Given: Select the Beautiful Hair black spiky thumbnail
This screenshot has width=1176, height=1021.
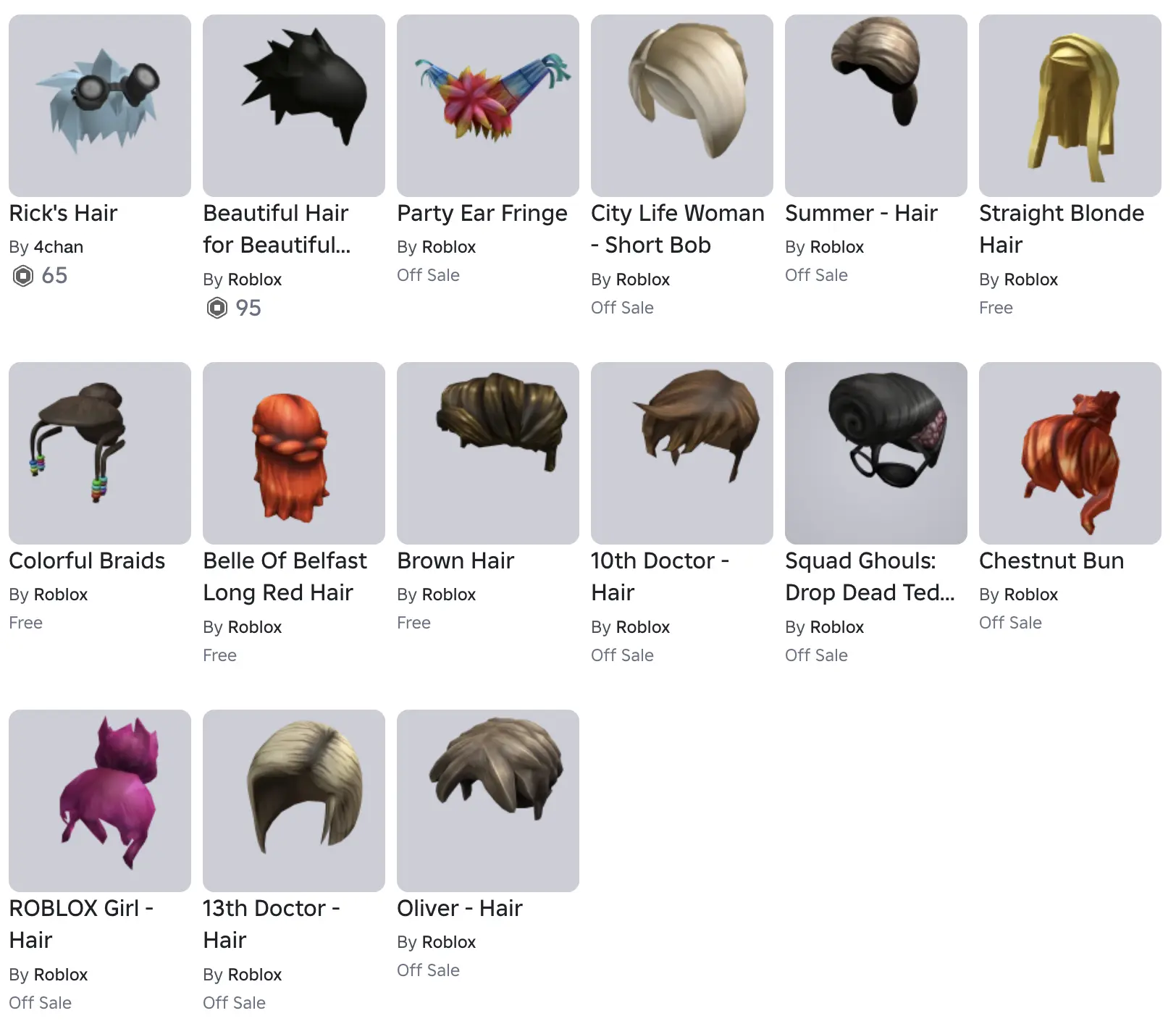Looking at the screenshot, I should click(294, 106).
